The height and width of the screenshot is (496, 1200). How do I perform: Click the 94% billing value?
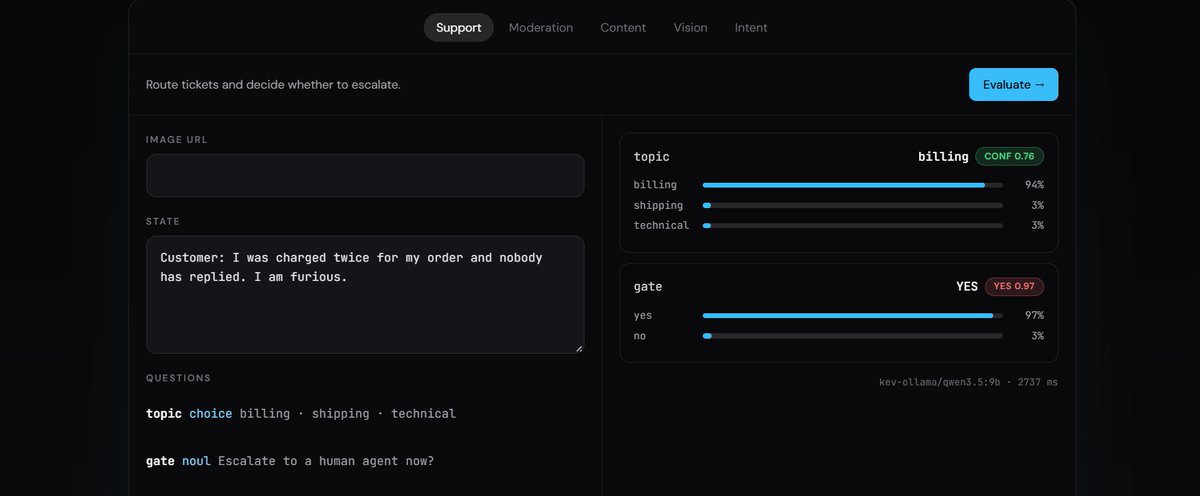[x=1034, y=185]
